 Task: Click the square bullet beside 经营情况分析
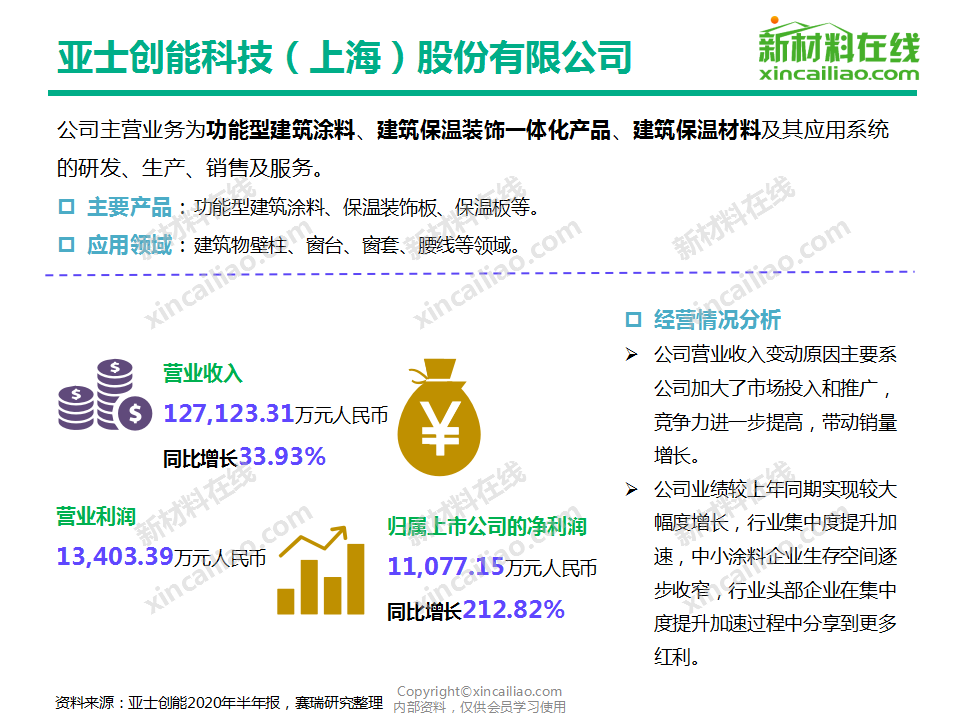(x=633, y=320)
